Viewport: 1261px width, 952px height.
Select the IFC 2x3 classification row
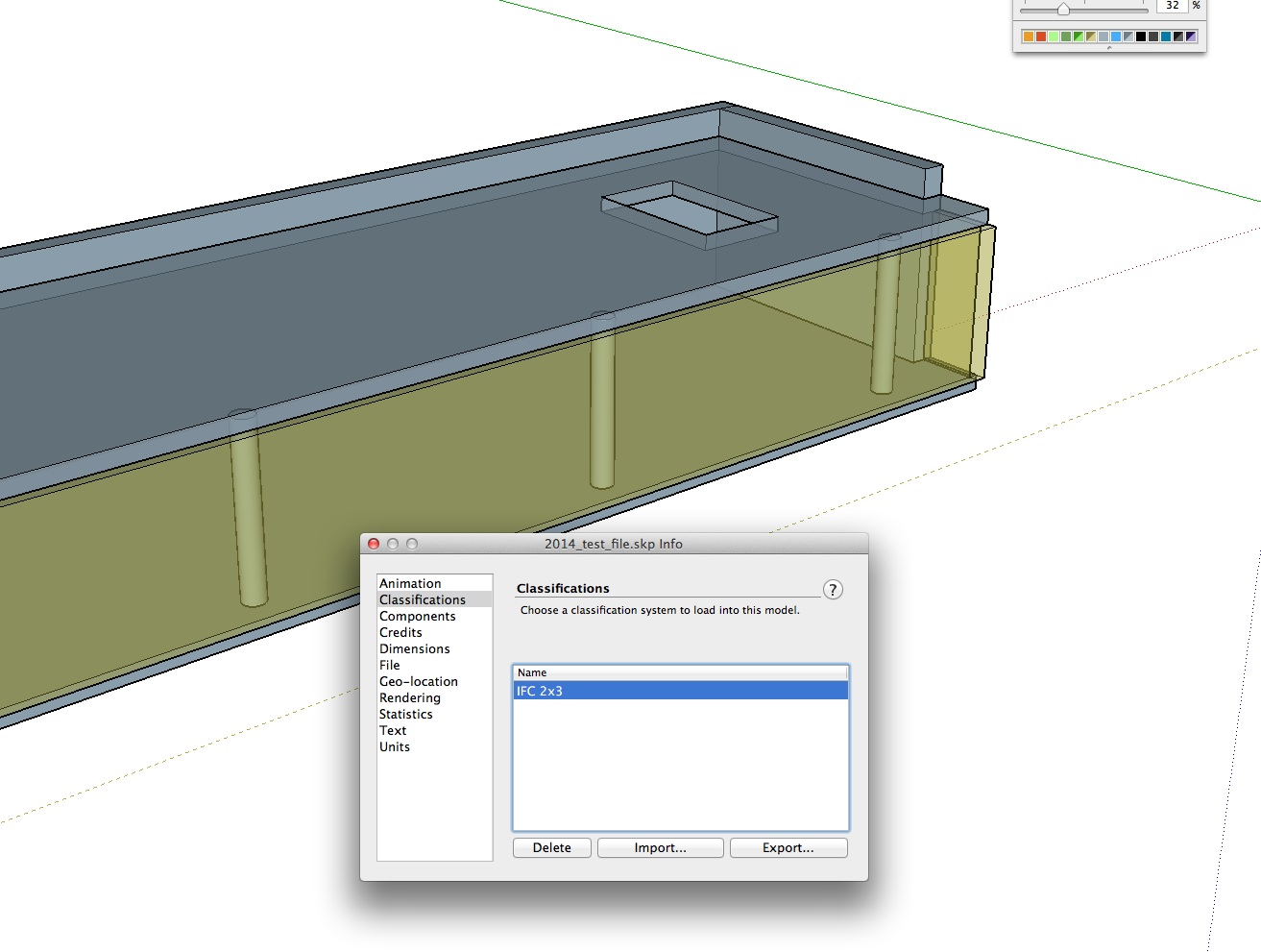point(681,691)
